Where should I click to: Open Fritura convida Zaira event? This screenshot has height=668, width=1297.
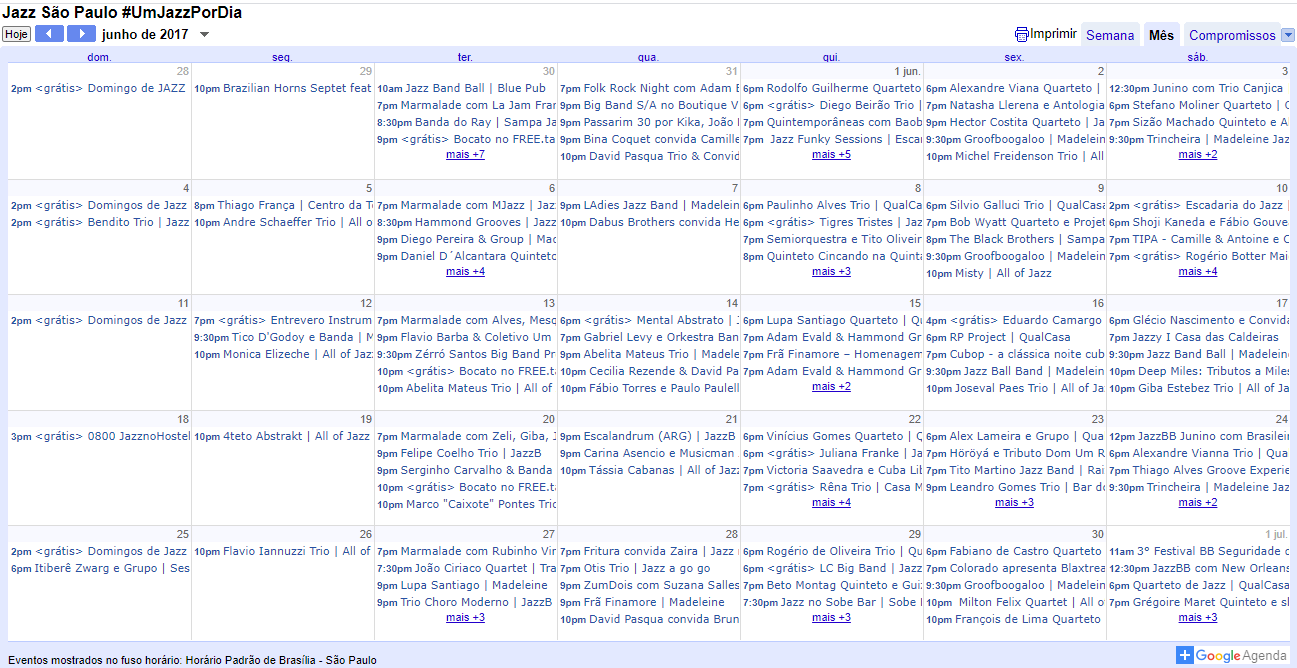(x=649, y=552)
